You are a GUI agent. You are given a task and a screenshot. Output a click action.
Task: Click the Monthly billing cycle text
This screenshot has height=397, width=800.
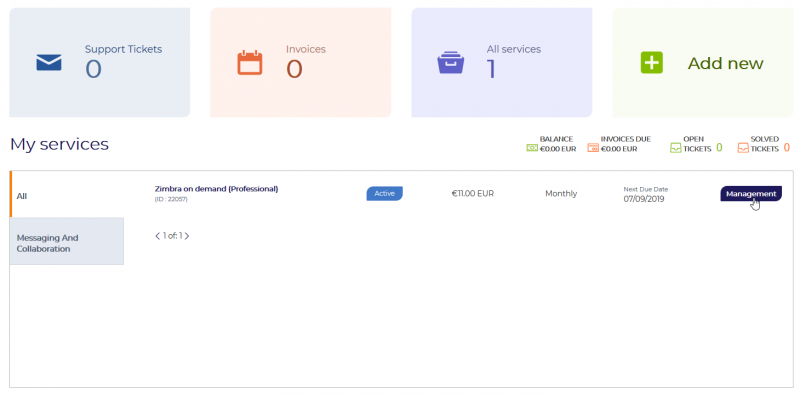(x=561, y=193)
